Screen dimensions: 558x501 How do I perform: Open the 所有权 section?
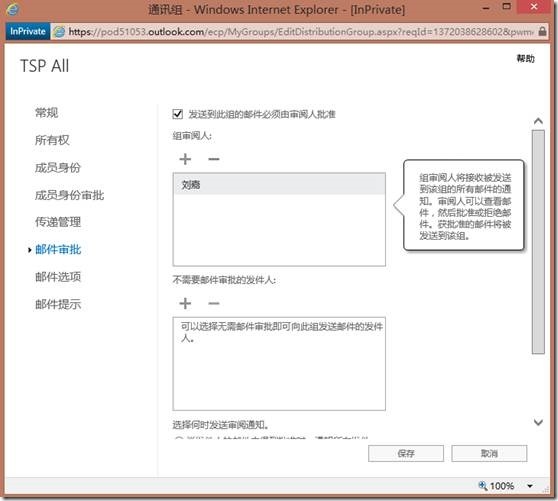(x=52, y=140)
